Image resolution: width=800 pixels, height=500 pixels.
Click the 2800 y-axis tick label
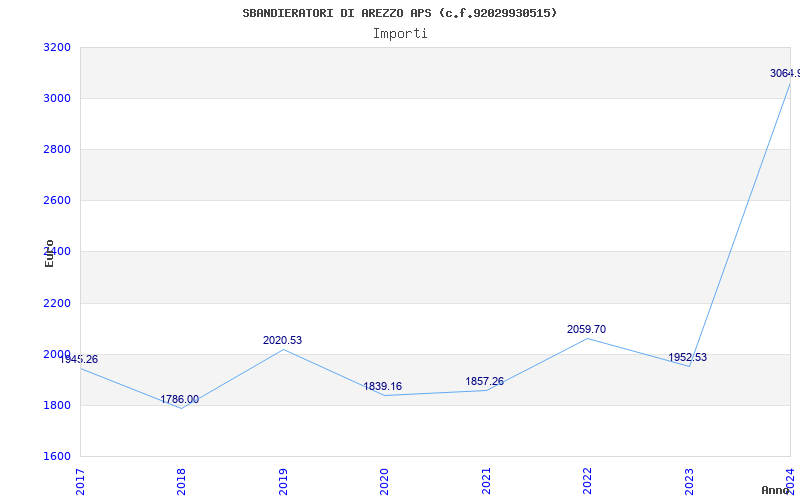[57, 149]
